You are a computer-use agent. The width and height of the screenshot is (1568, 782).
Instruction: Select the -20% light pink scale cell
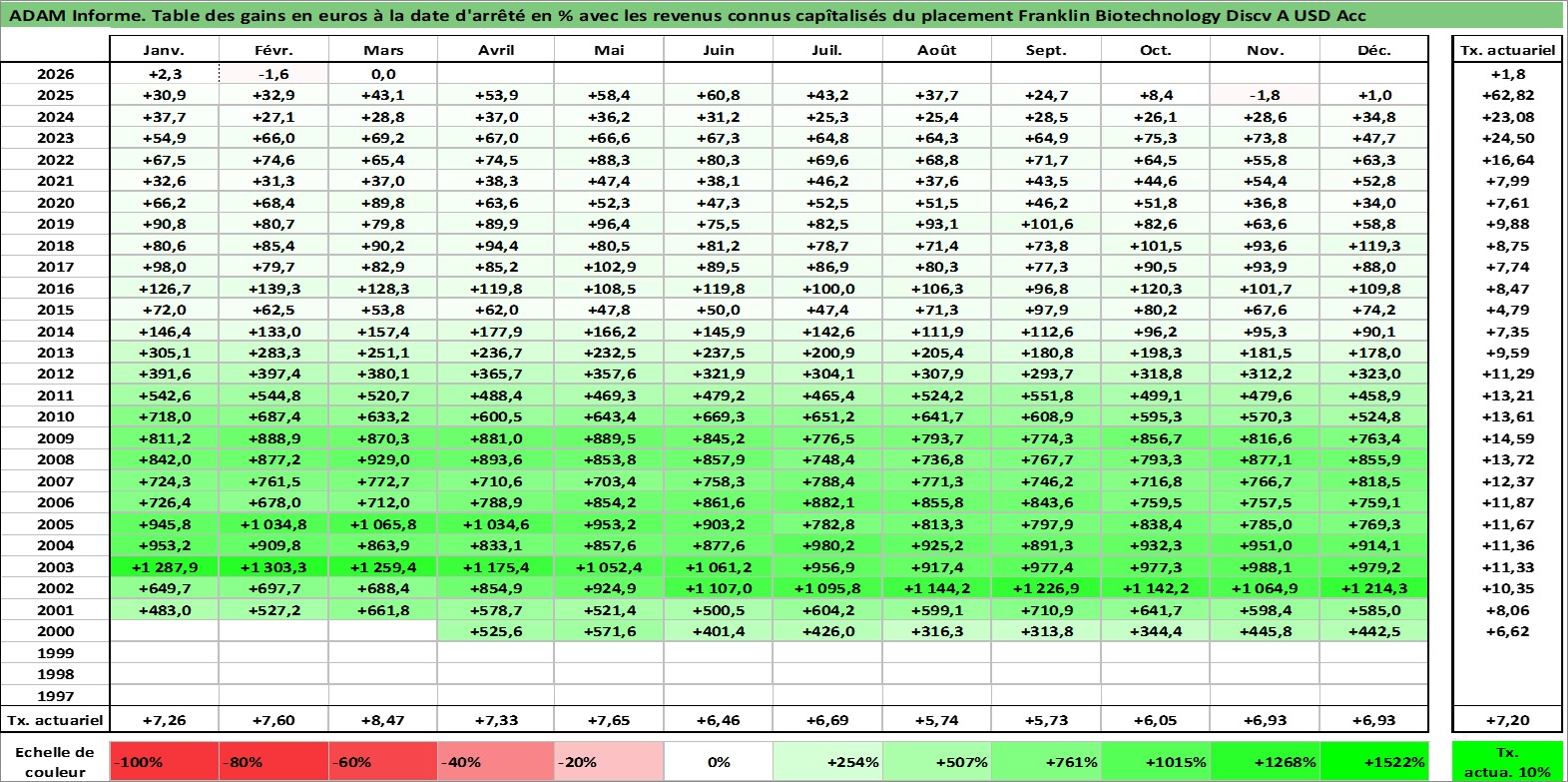point(609,762)
